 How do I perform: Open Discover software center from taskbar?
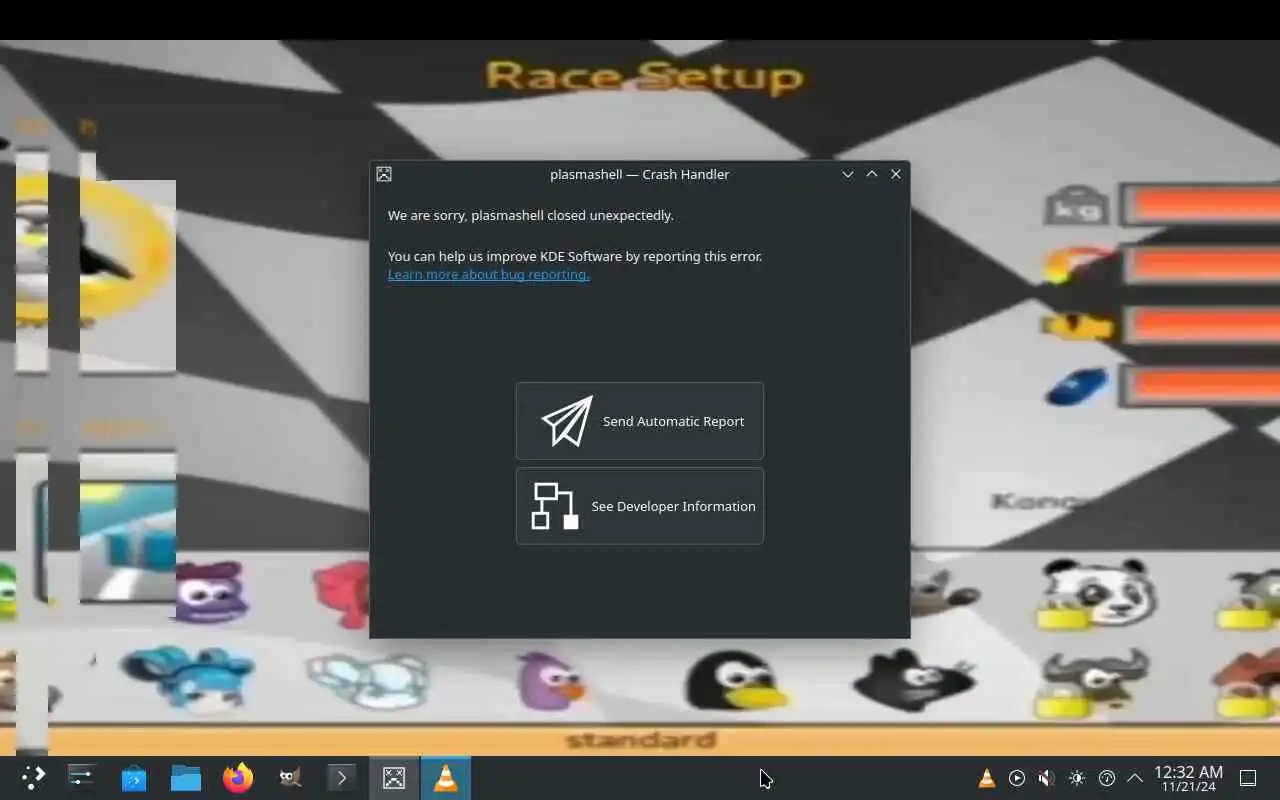[133, 777]
